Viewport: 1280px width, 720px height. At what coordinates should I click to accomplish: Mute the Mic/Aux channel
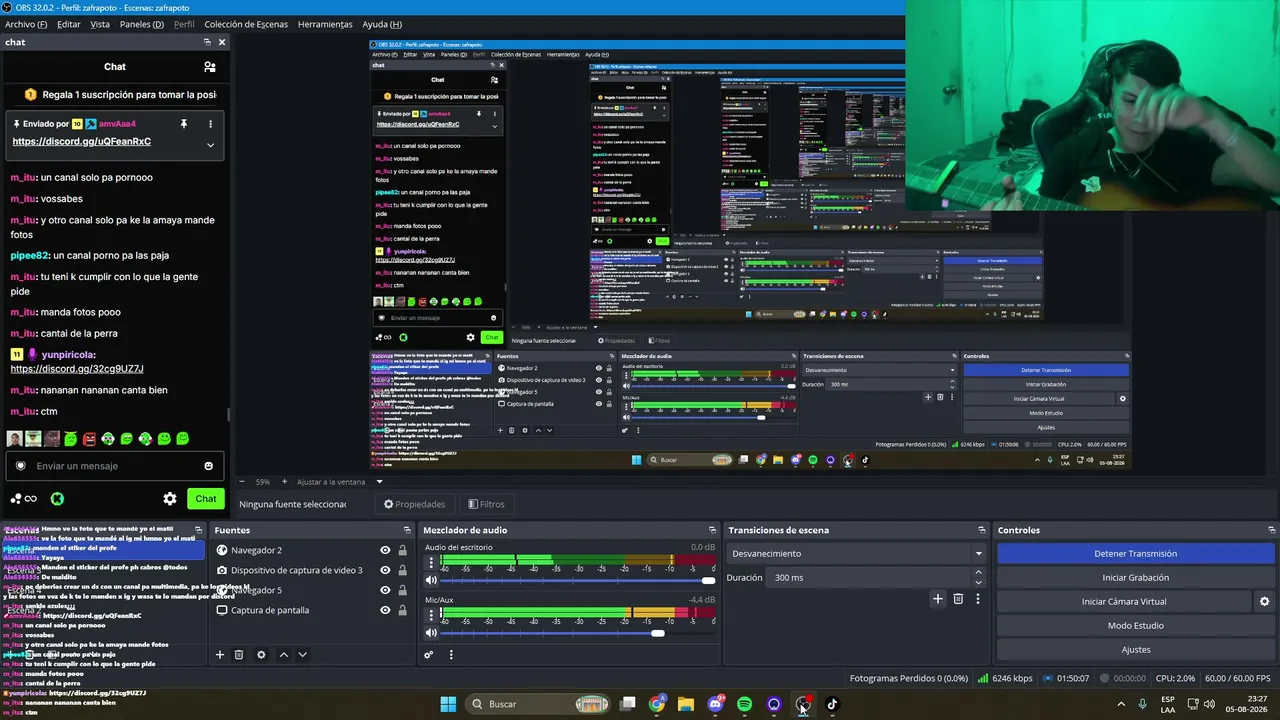(x=431, y=632)
